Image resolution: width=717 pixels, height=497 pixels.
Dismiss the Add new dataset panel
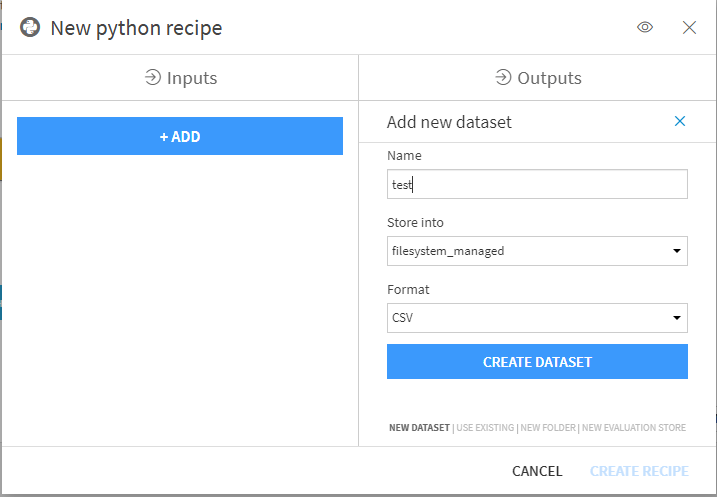(x=680, y=121)
